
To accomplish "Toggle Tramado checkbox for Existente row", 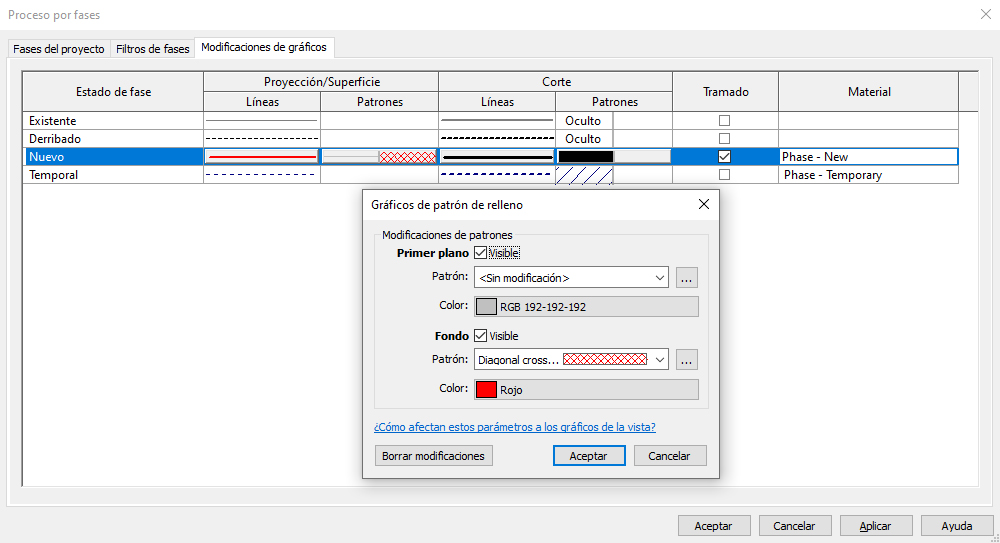I will point(725,121).
